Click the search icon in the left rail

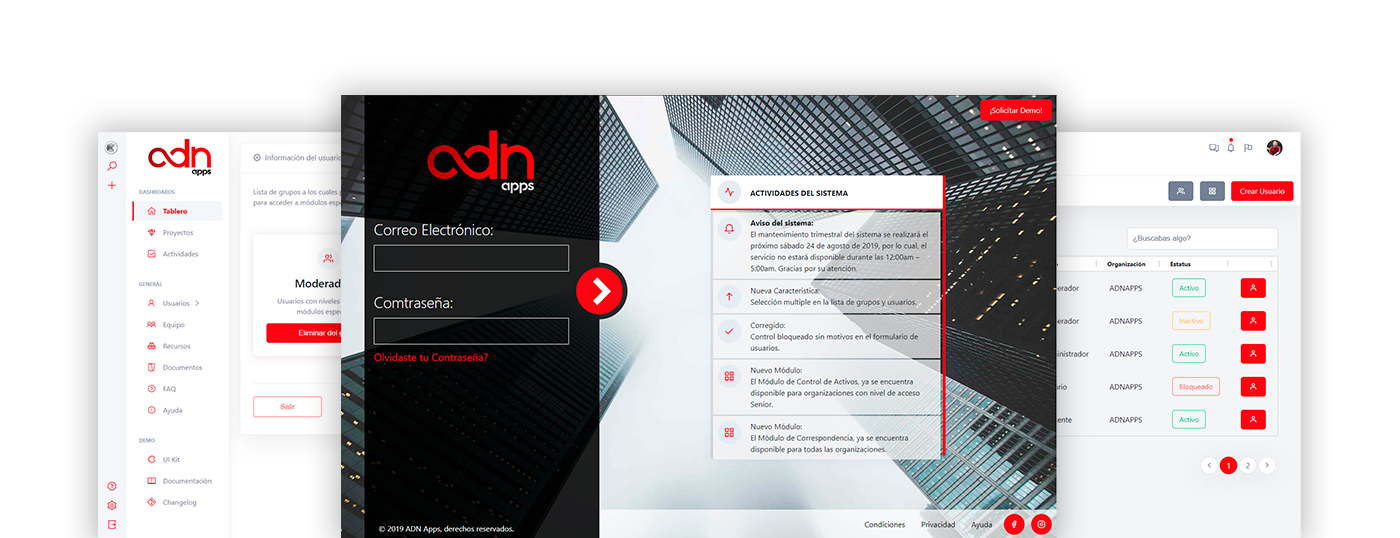pyautogui.click(x=112, y=166)
